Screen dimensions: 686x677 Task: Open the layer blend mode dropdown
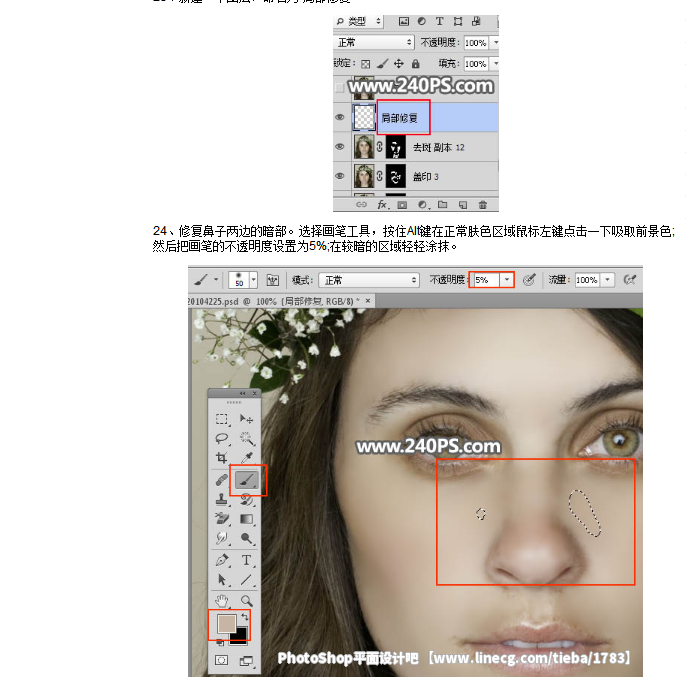tap(374, 42)
